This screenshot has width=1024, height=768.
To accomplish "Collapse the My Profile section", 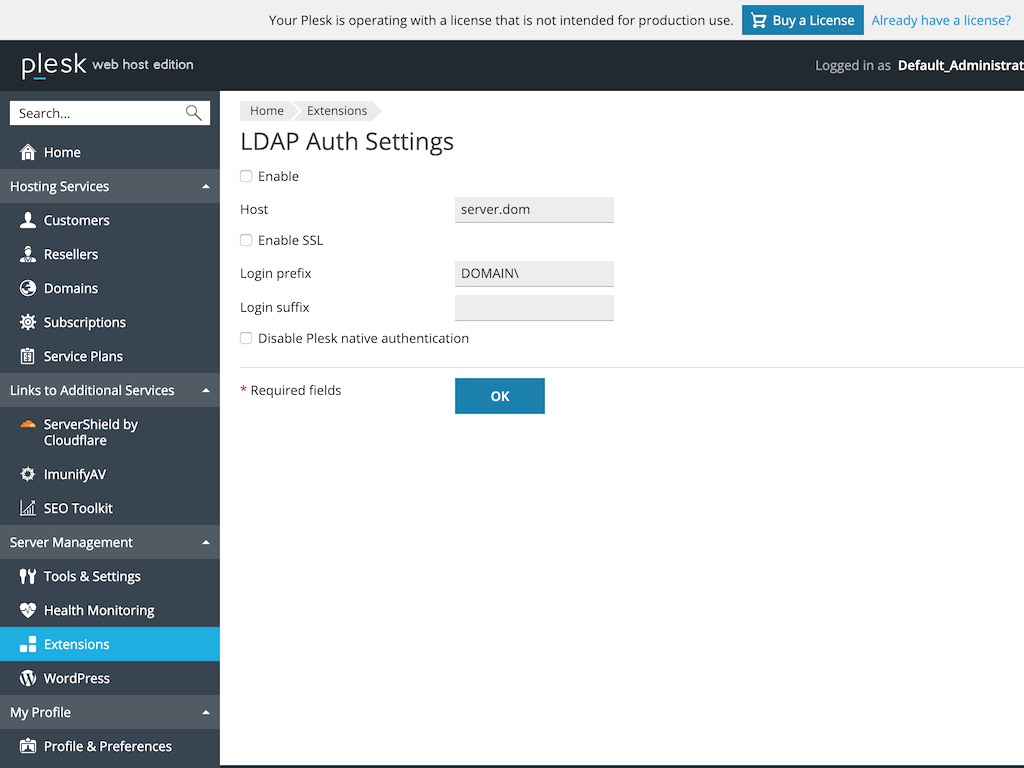I will 206,712.
